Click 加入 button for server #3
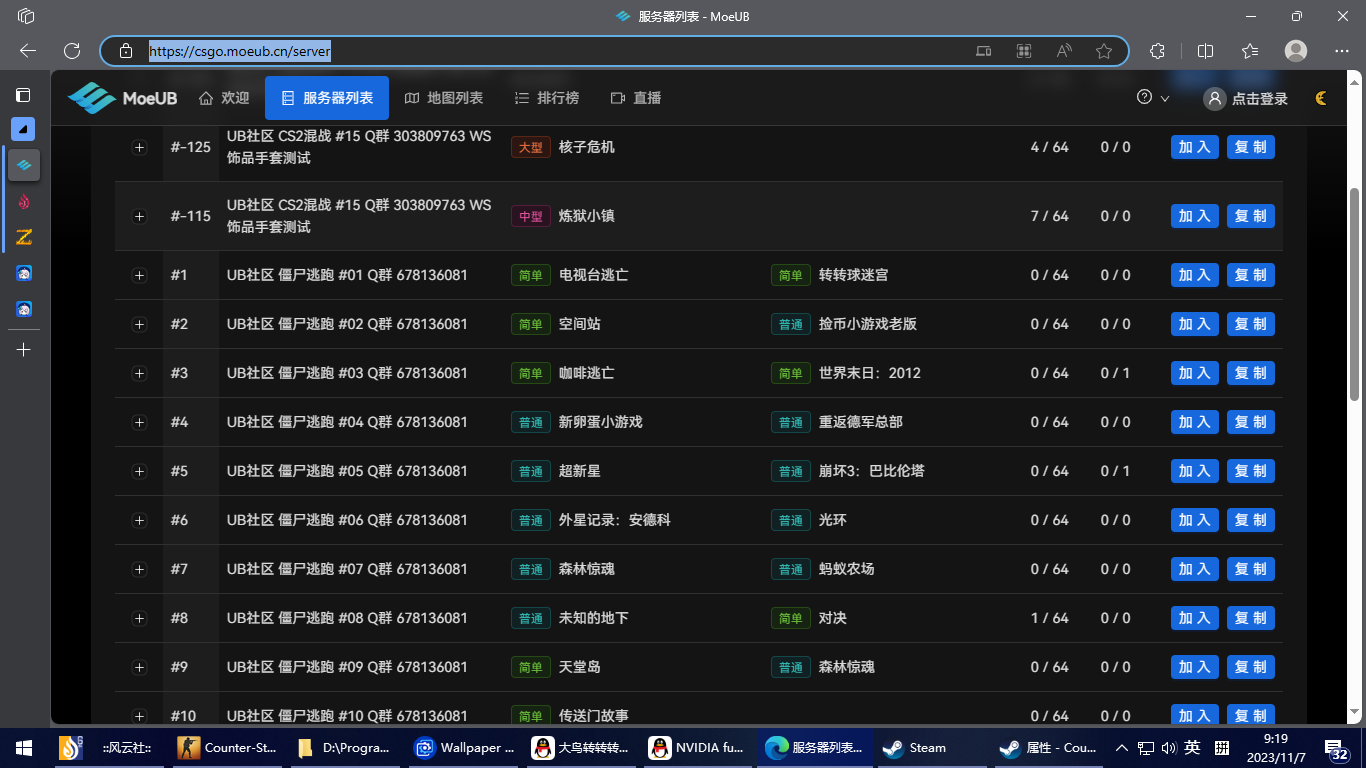This screenshot has width=1366, height=768. pyautogui.click(x=1194, y=373)
